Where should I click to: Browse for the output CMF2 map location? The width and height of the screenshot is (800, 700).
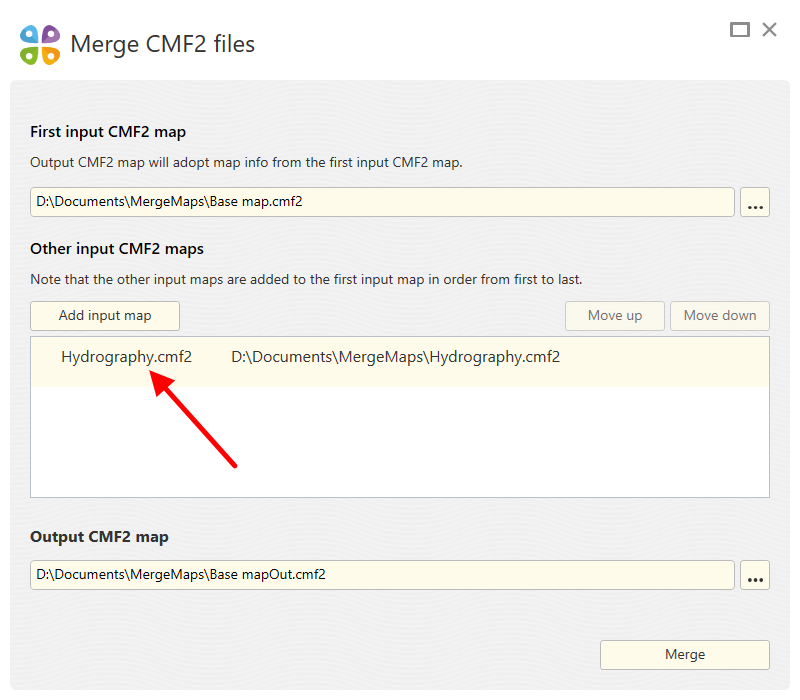(x=755, y=575)
